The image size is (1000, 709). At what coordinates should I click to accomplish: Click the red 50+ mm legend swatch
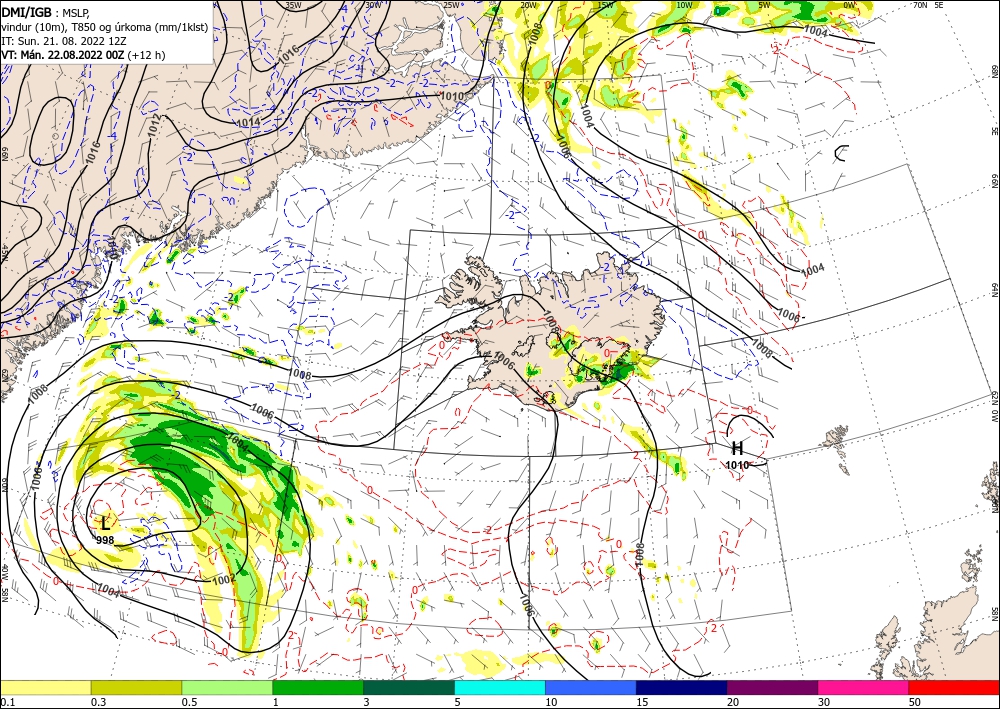click(954, 687)
